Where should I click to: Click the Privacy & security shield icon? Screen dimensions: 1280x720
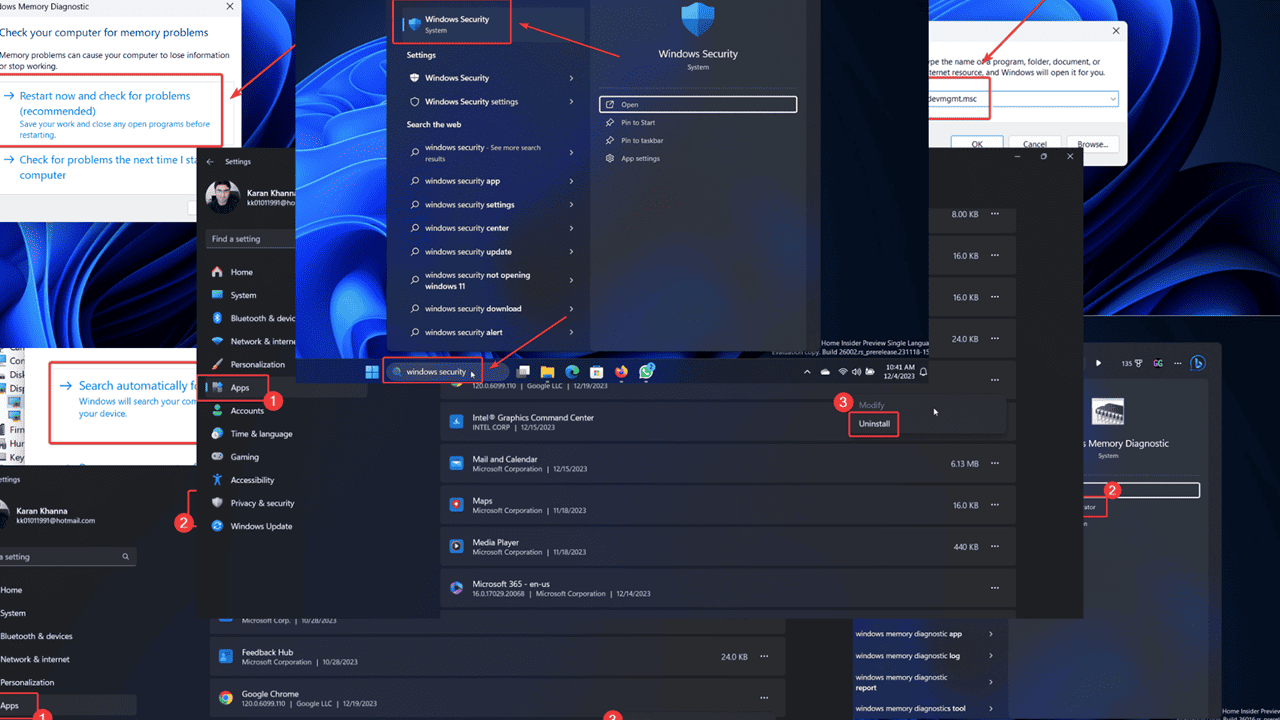pyautogui.click(x=217, y=503)
